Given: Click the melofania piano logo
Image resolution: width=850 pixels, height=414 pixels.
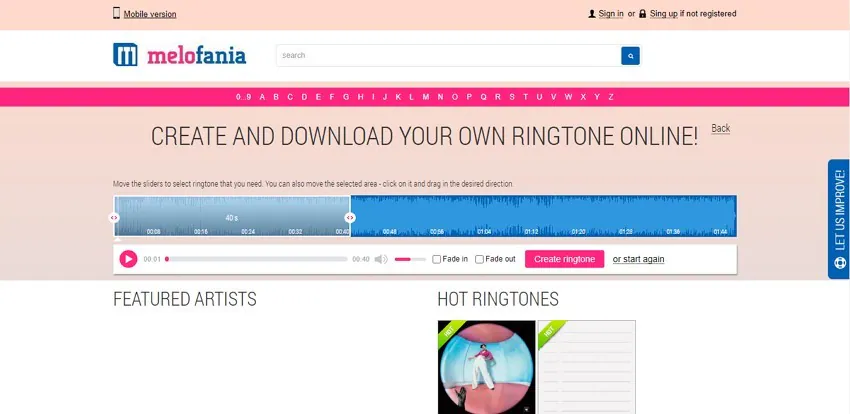Looking at the screenshot, I should tap(125, 55).
